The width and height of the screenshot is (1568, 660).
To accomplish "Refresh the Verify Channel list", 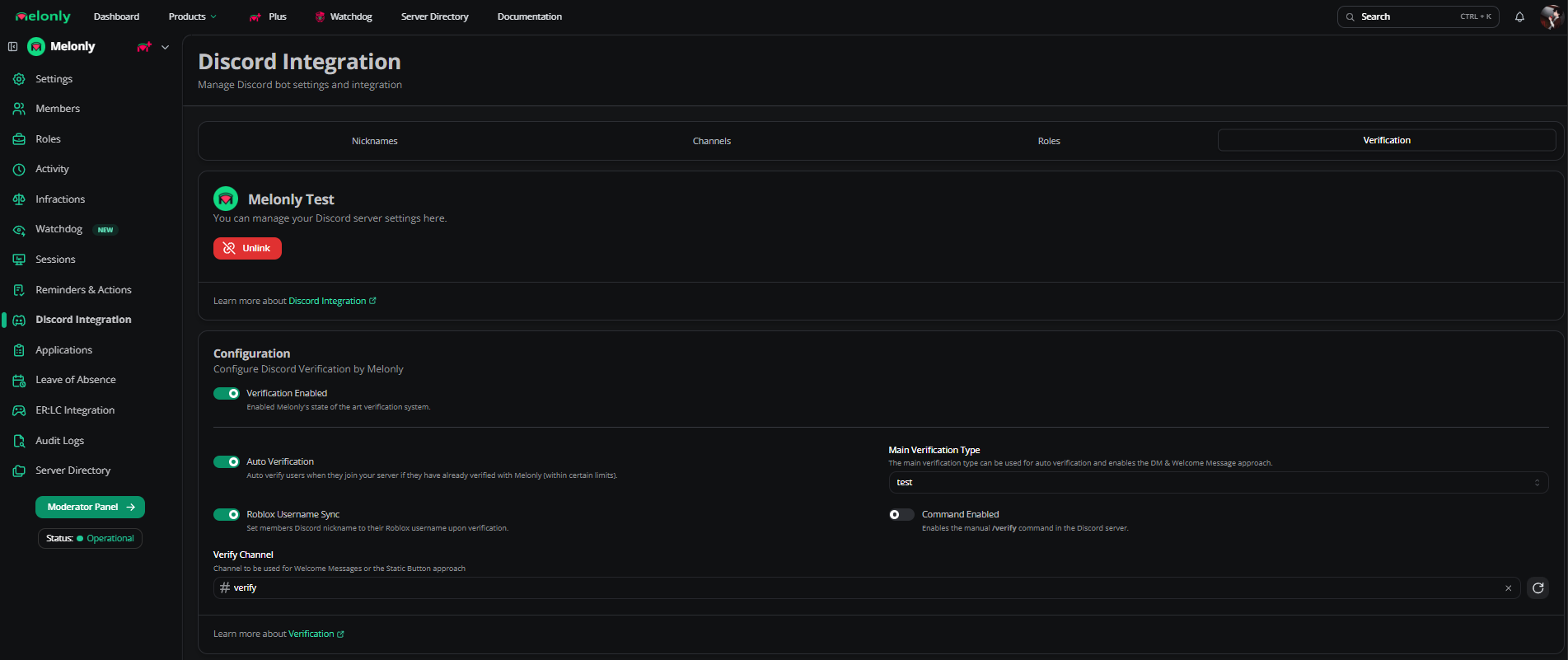I will click(x=1538, y=587).
